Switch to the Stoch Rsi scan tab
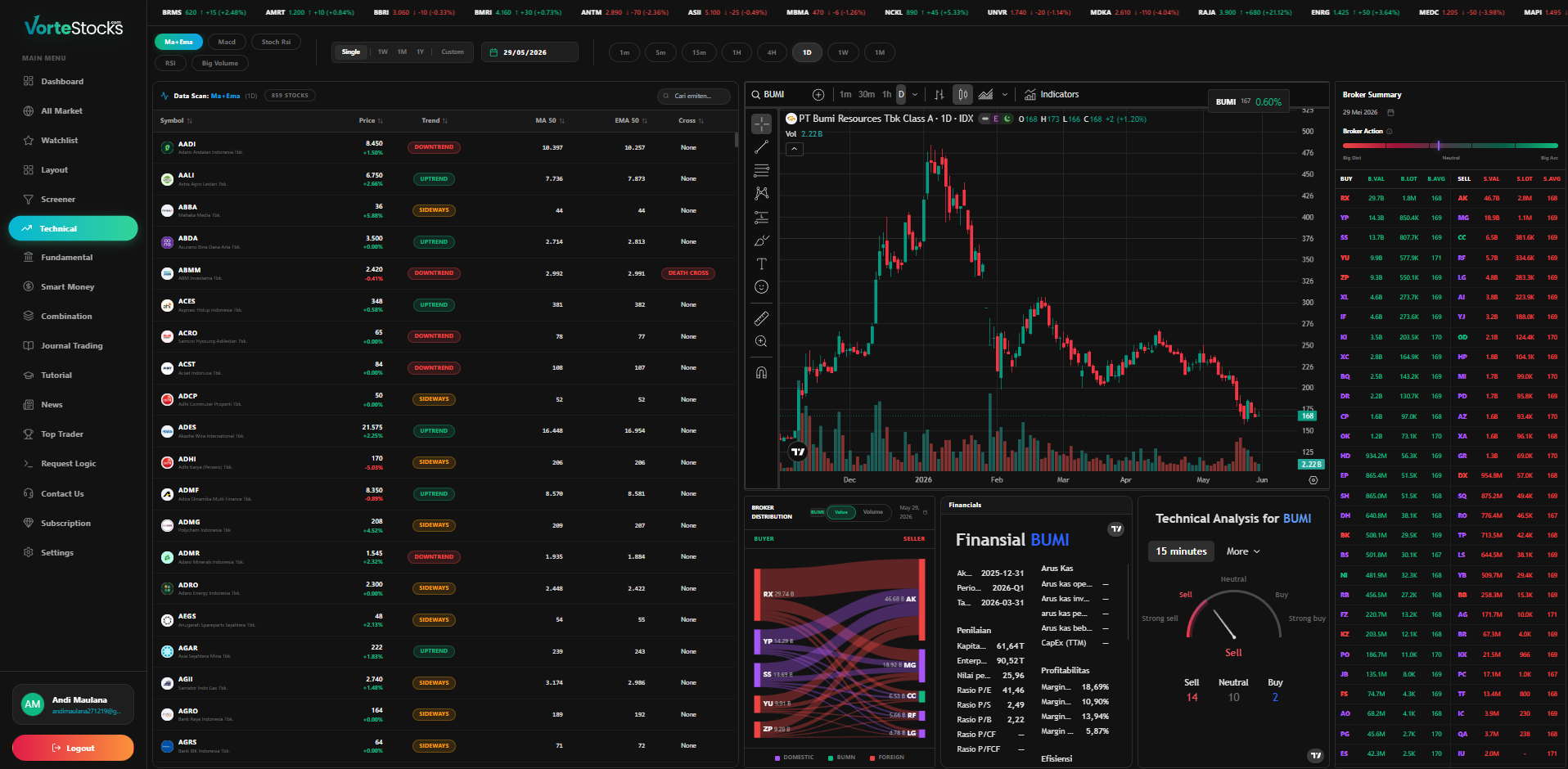Image resolution: width=1568 pixels, height=769 pixels. click(x=276, y=42)
